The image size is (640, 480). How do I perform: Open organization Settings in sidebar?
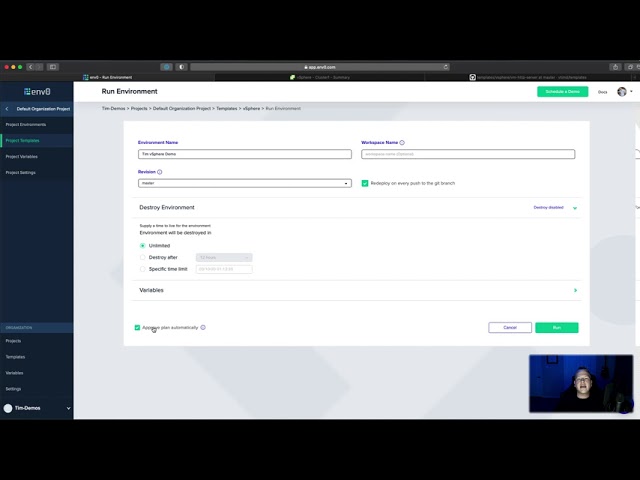[x=13, y=389]
